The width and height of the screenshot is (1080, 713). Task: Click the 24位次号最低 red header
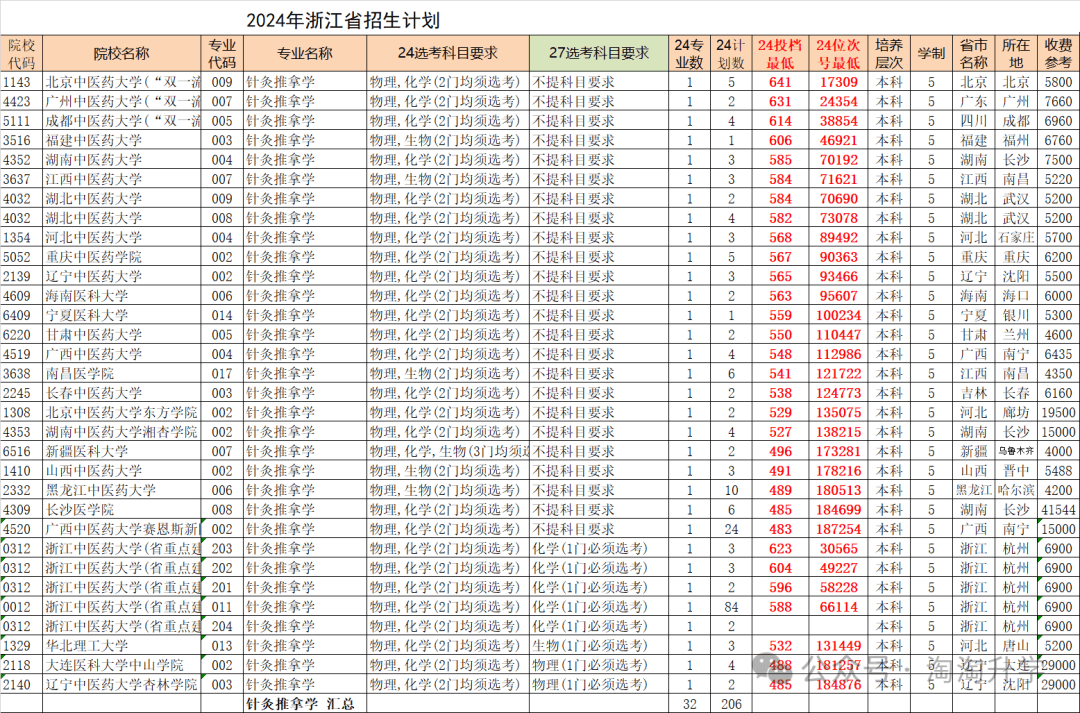pyautogui.click(x=838, y=53)
